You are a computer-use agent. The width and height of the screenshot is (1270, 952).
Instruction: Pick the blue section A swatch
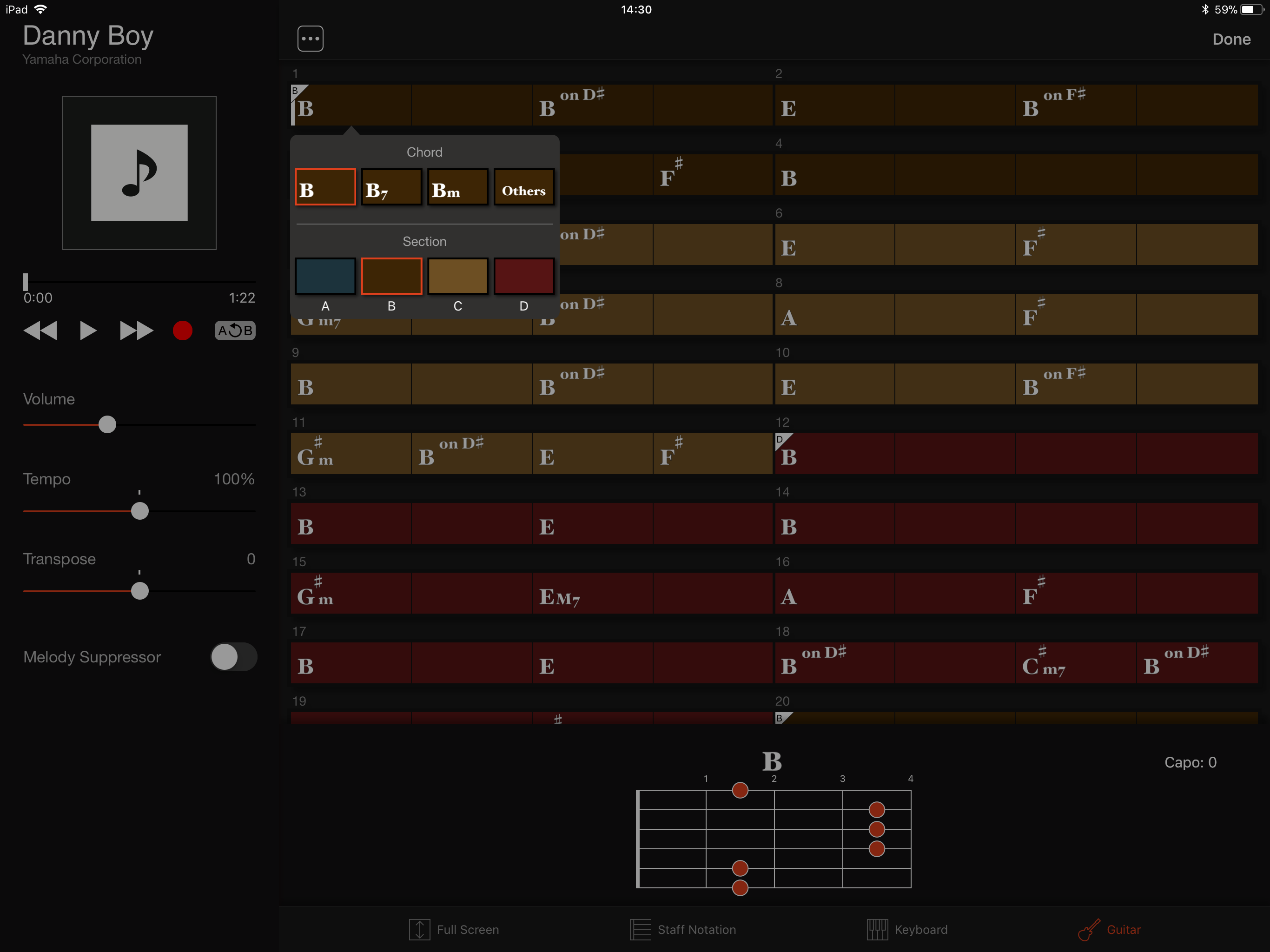pos(325,276)
